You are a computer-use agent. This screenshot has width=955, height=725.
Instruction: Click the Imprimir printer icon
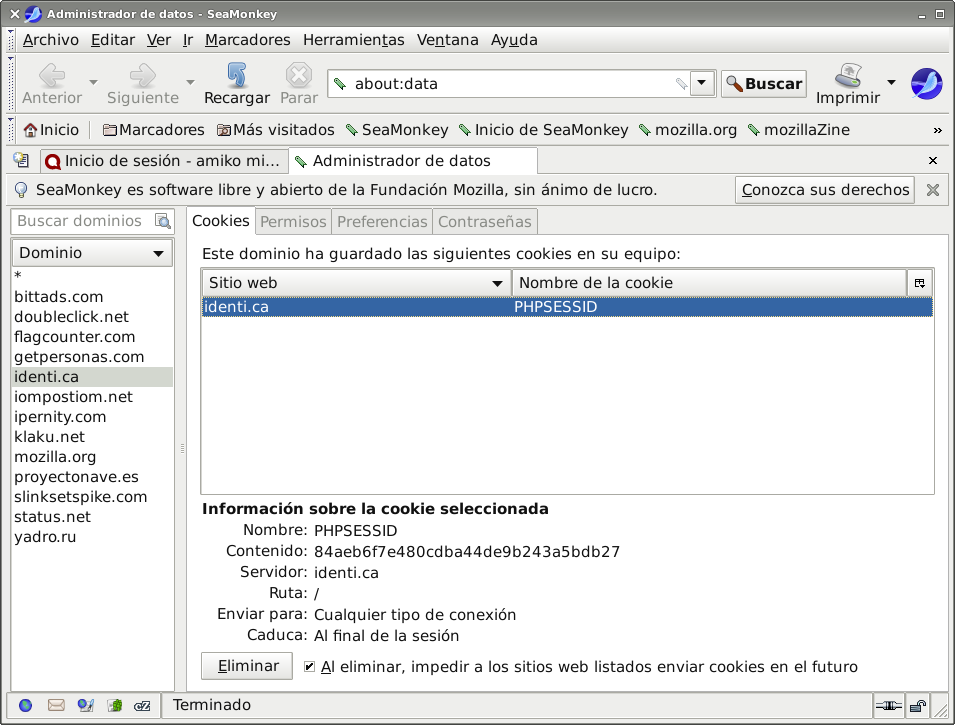(x=848, y=75)
